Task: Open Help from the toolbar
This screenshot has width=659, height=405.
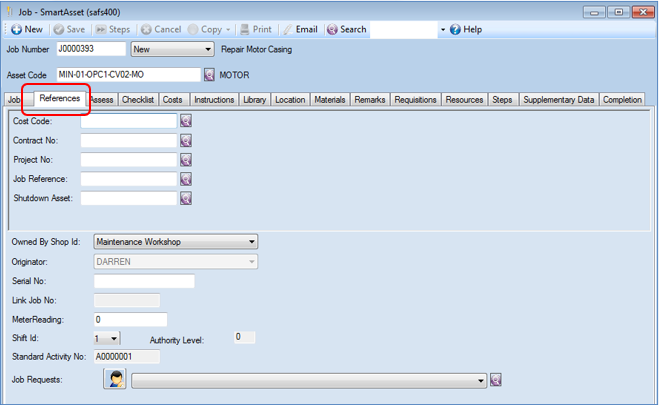Action: coord(466,29)
